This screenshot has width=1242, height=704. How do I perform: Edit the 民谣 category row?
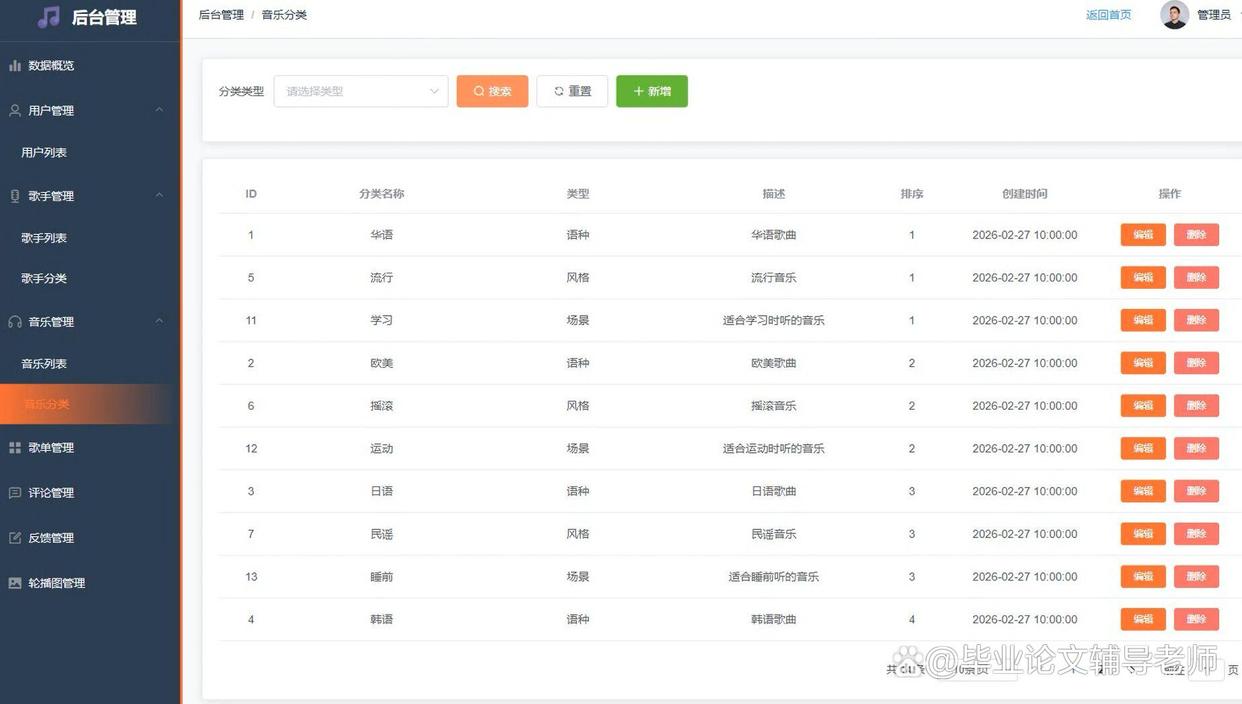pyautogui.click(x=1143, y=534)
